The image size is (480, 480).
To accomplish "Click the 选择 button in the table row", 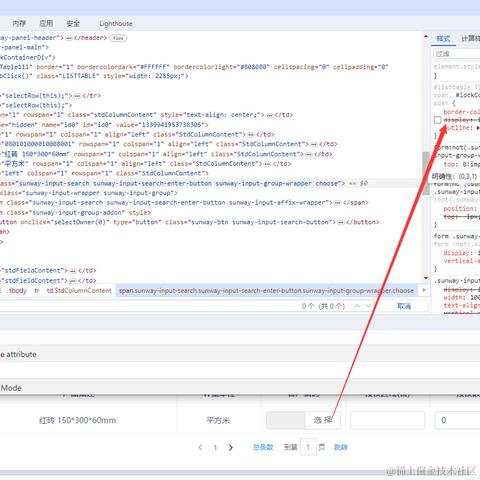I will click(323, 420).
